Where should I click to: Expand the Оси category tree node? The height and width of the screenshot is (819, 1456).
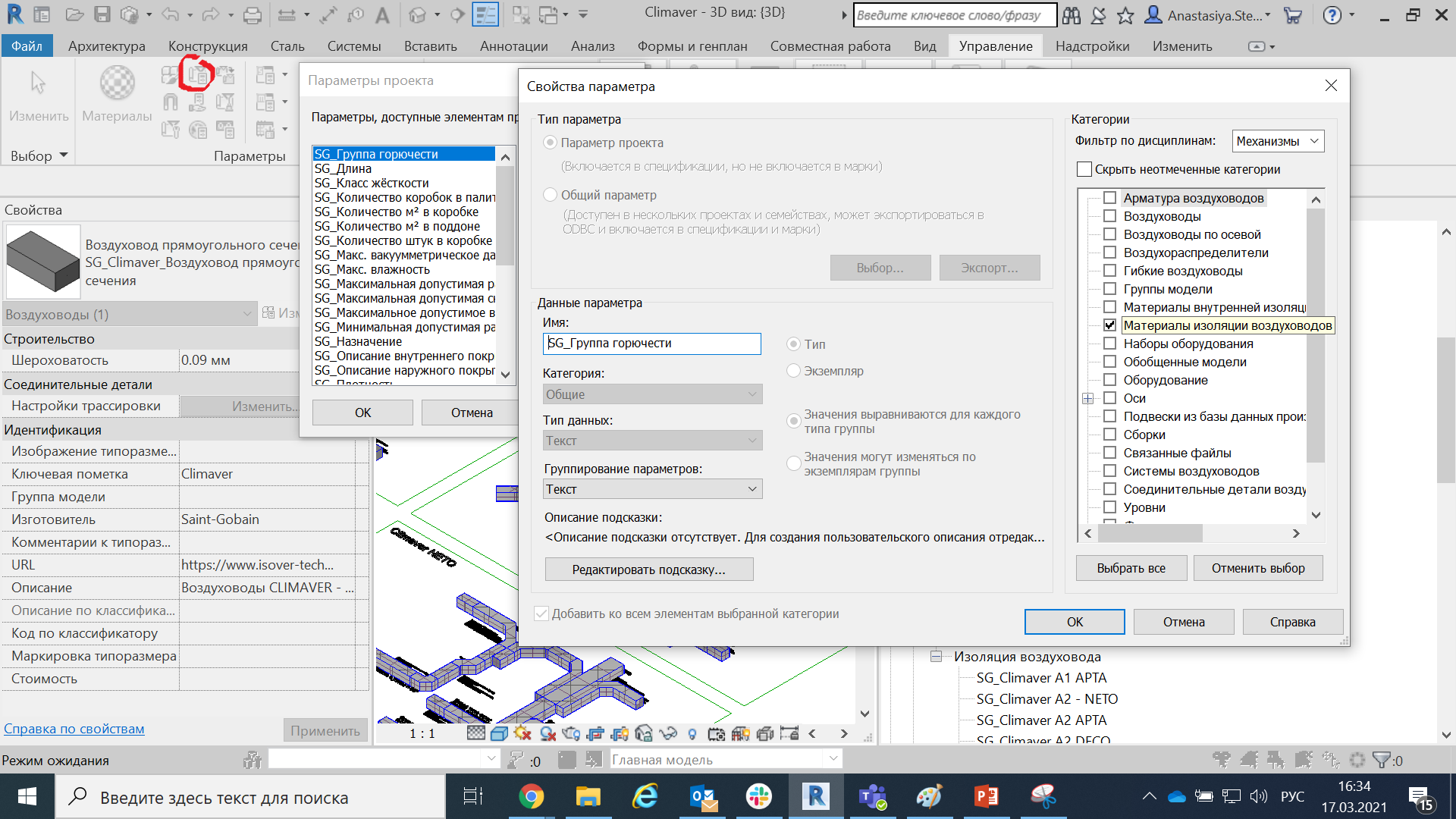point(1088,399)
